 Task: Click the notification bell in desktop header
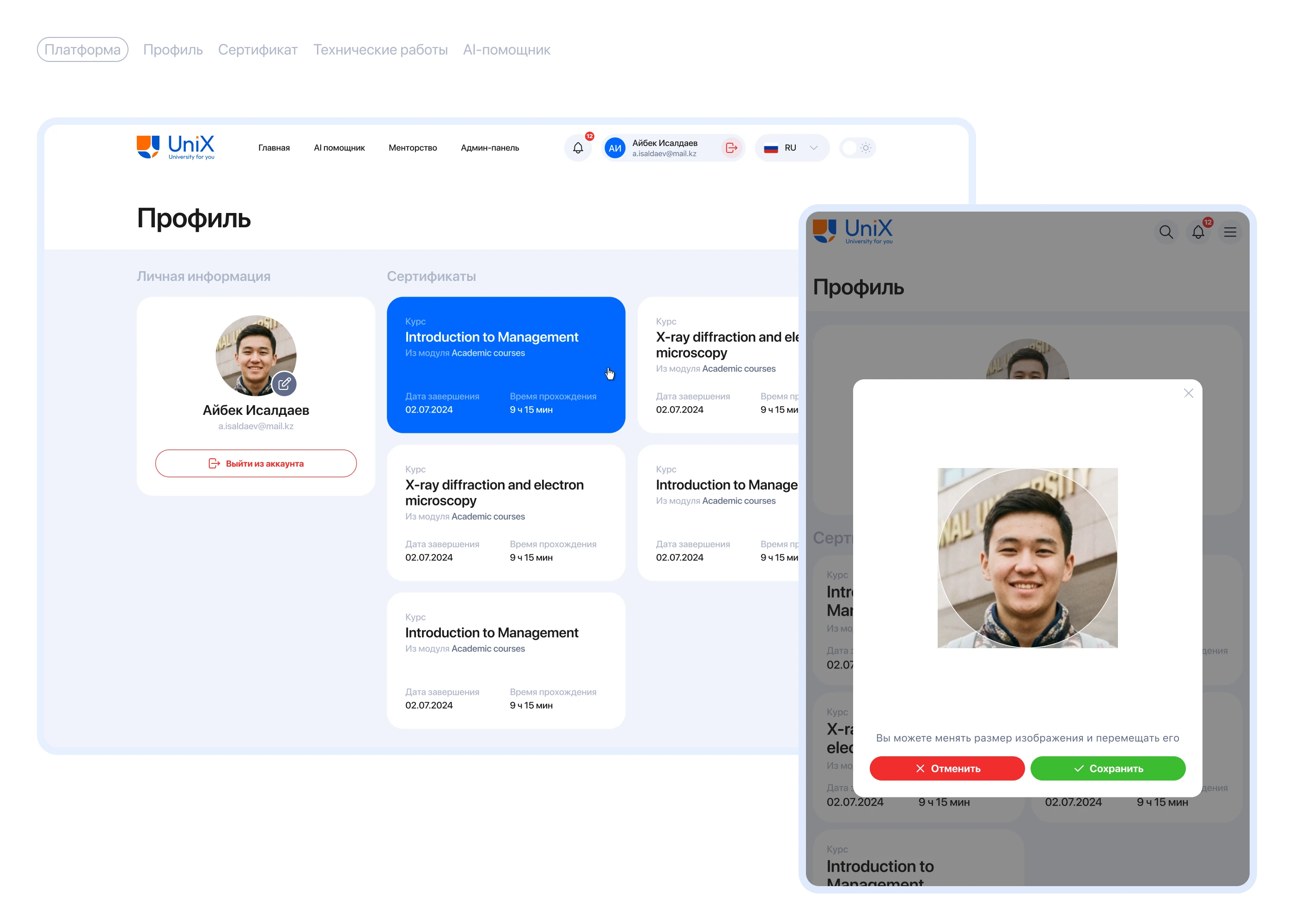click(578, 148)
